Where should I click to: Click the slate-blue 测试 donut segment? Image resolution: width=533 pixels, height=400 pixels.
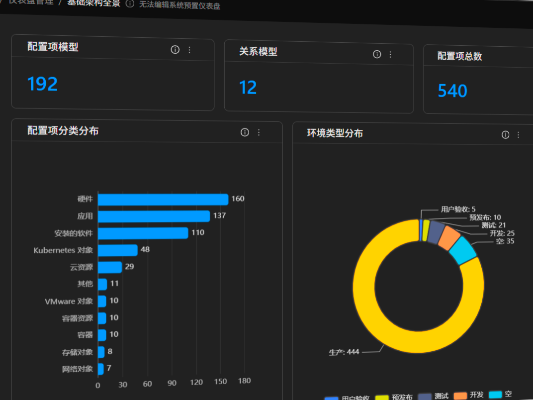click(x=436, y=232)
